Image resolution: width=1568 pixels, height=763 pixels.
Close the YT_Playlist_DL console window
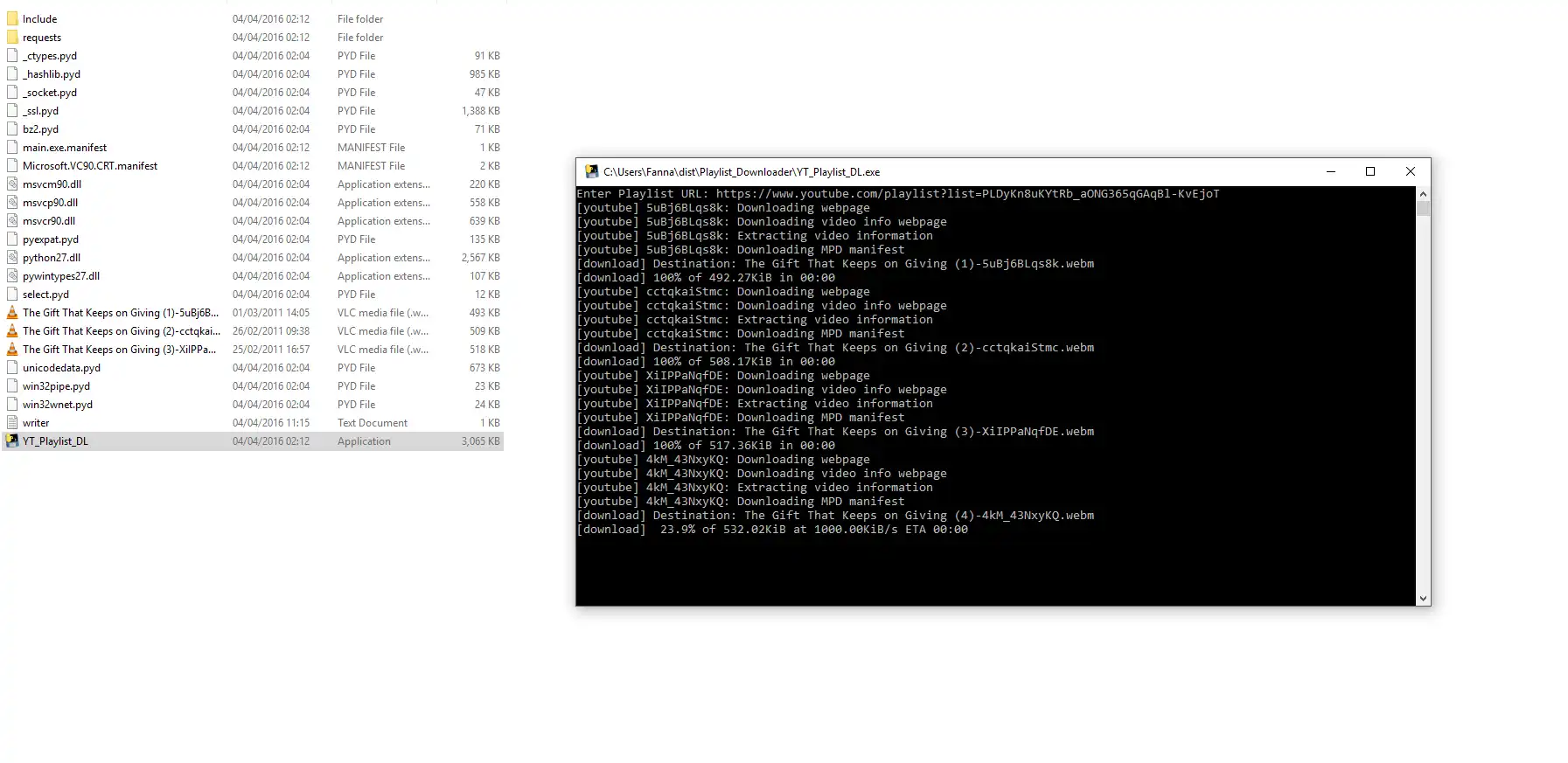(1410, 171)
